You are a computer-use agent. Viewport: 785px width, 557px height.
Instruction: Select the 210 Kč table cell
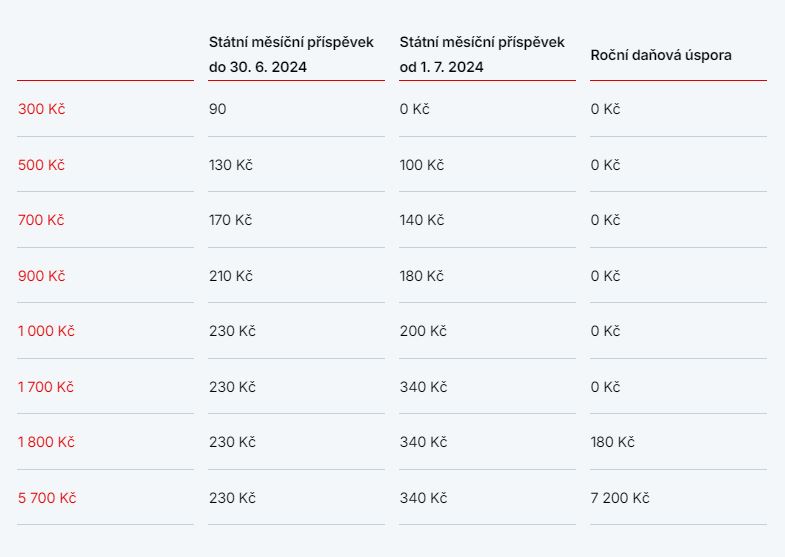point(232,276)
